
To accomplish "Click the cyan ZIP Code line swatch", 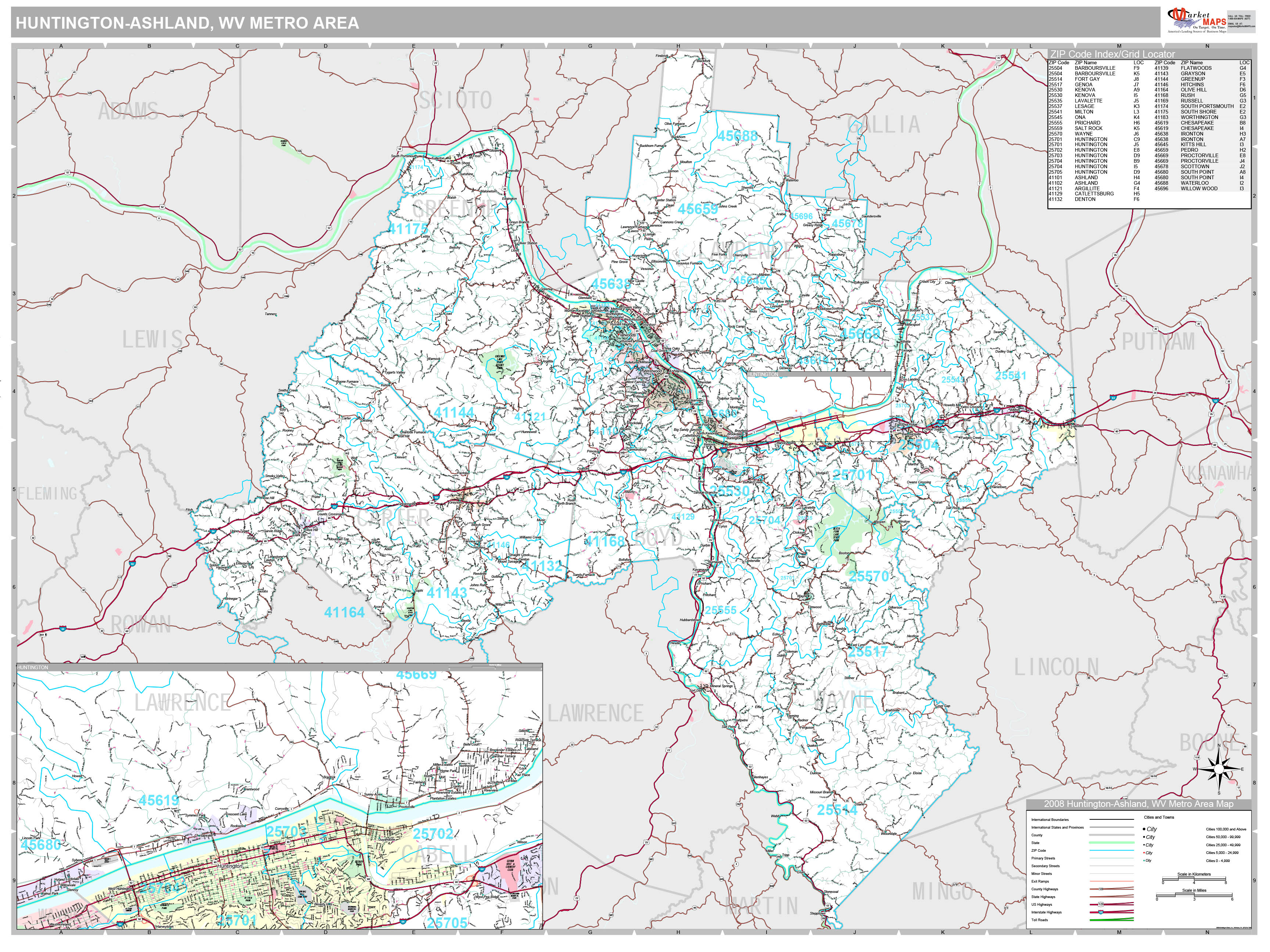I will point(1112,850).
